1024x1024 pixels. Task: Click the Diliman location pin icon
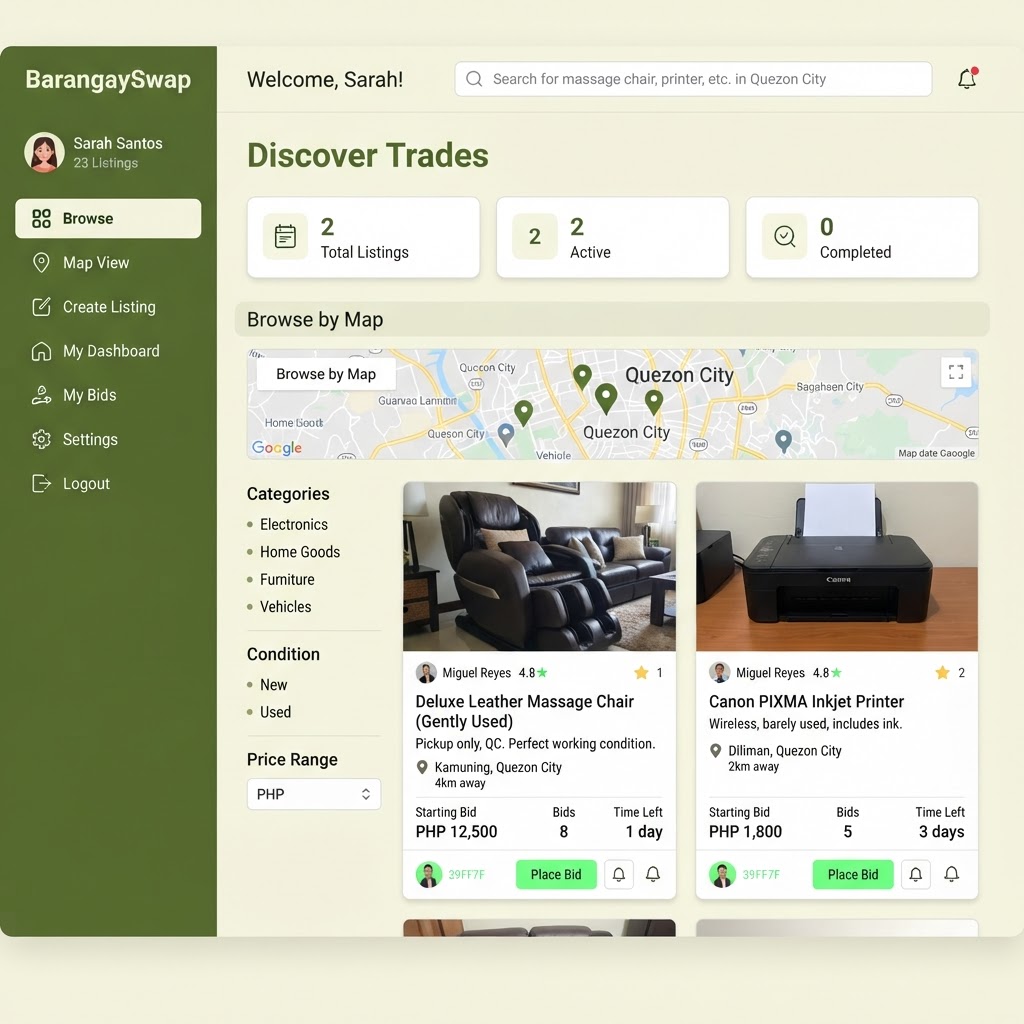(716, 751)
